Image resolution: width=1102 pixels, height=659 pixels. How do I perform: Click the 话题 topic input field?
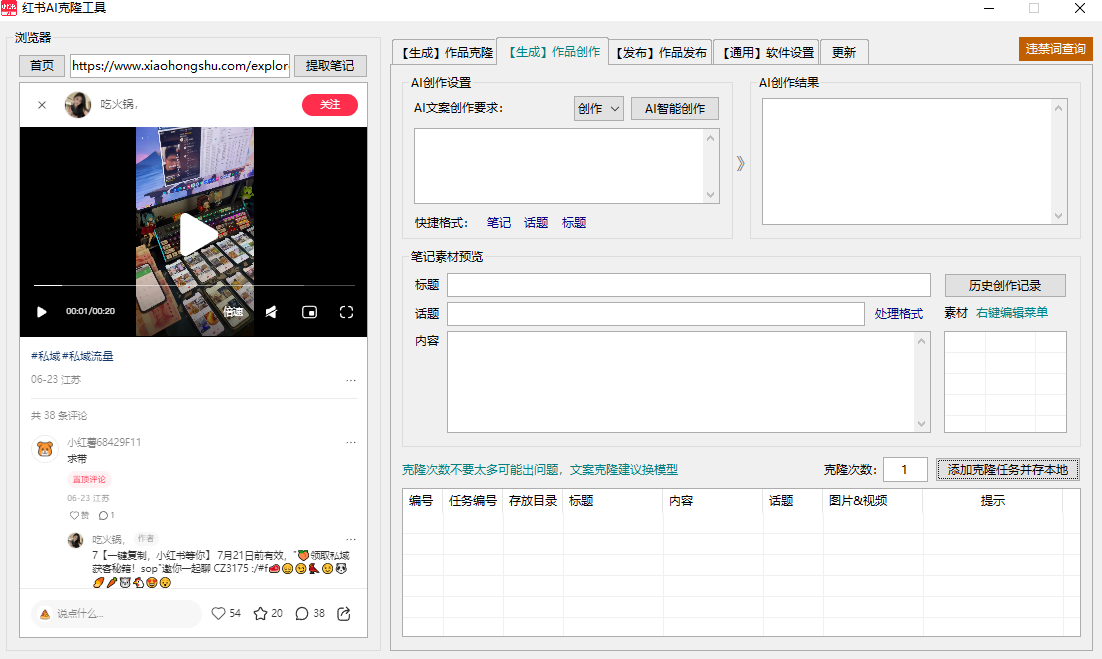pyautogui.click(x=656, y=314)
